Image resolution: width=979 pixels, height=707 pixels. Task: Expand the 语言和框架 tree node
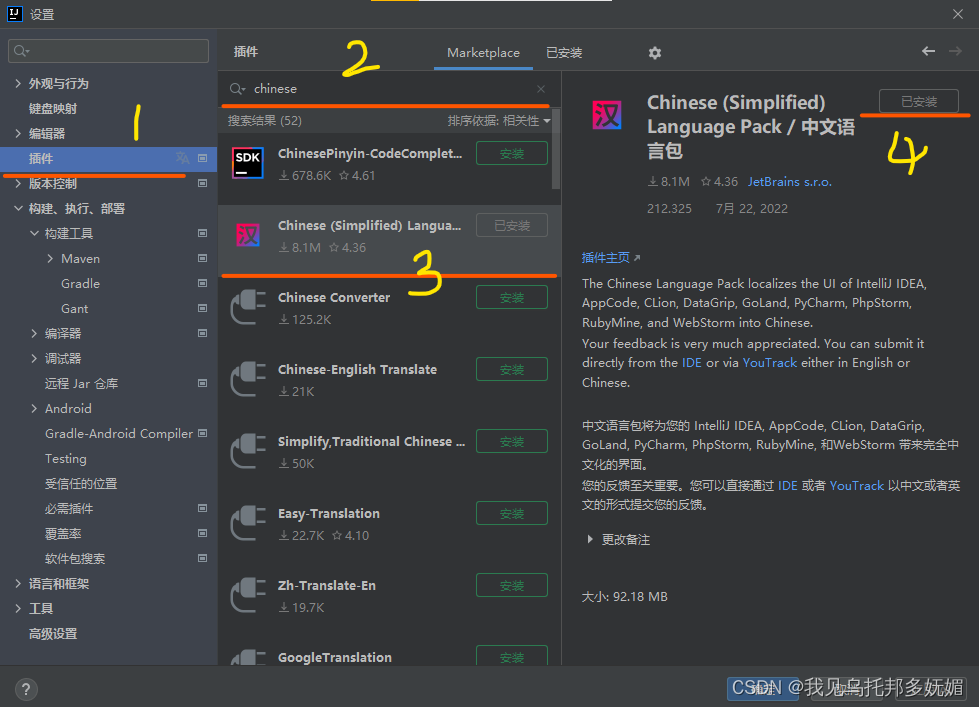[x=18, y=583]
